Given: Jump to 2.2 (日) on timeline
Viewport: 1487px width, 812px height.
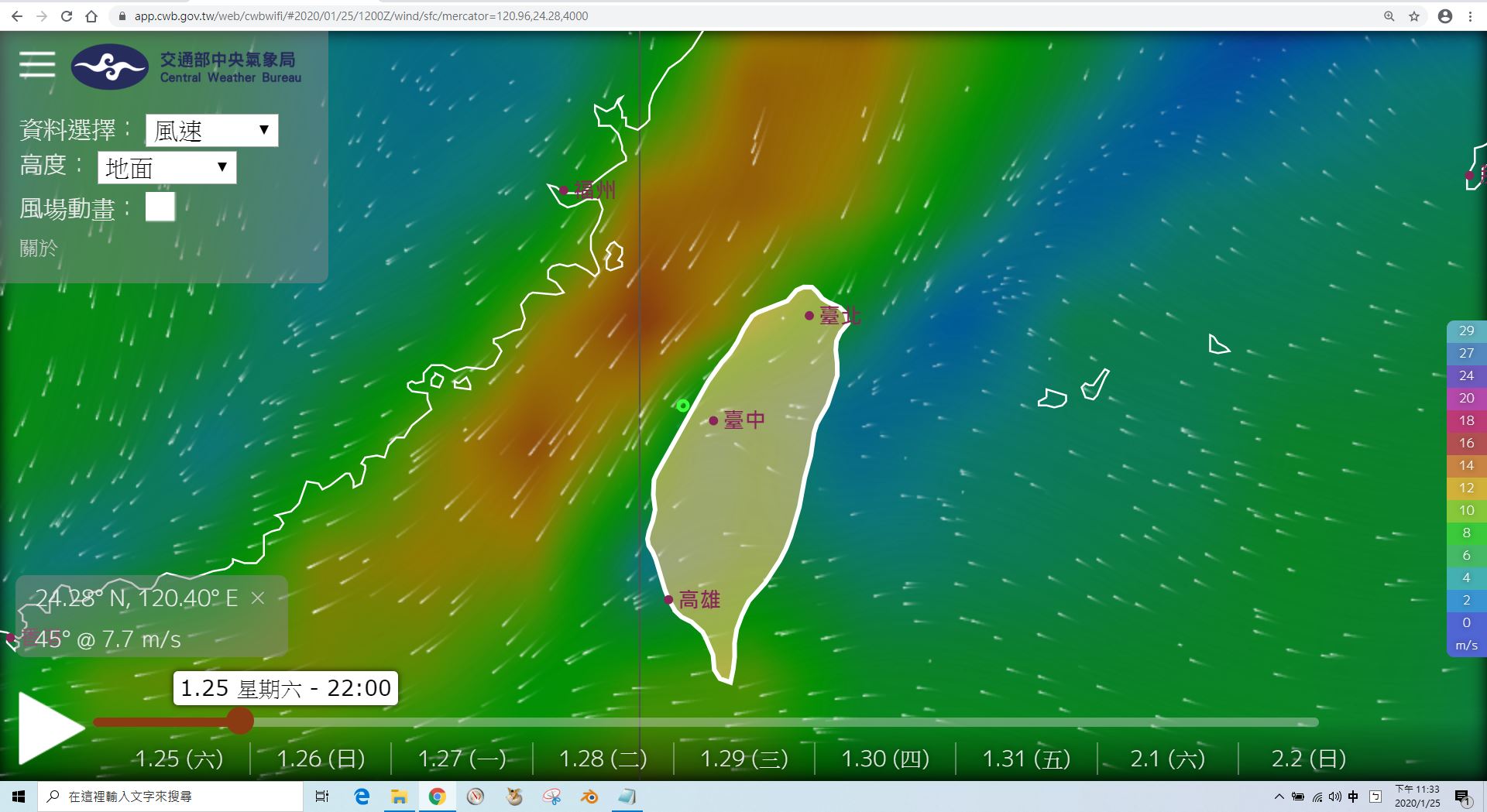Looking at the screenshot, I should point(1308,759).
